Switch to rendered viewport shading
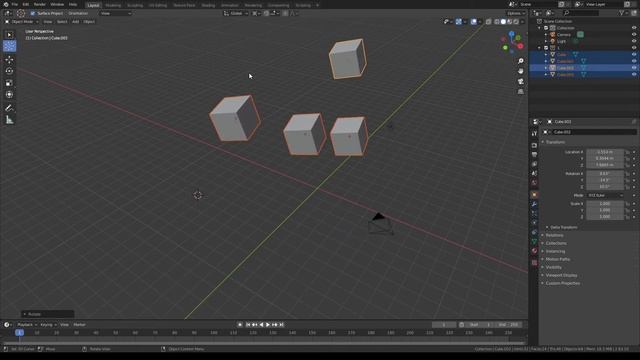Screen dimensions: 640x360 click(x=516, y=22)
